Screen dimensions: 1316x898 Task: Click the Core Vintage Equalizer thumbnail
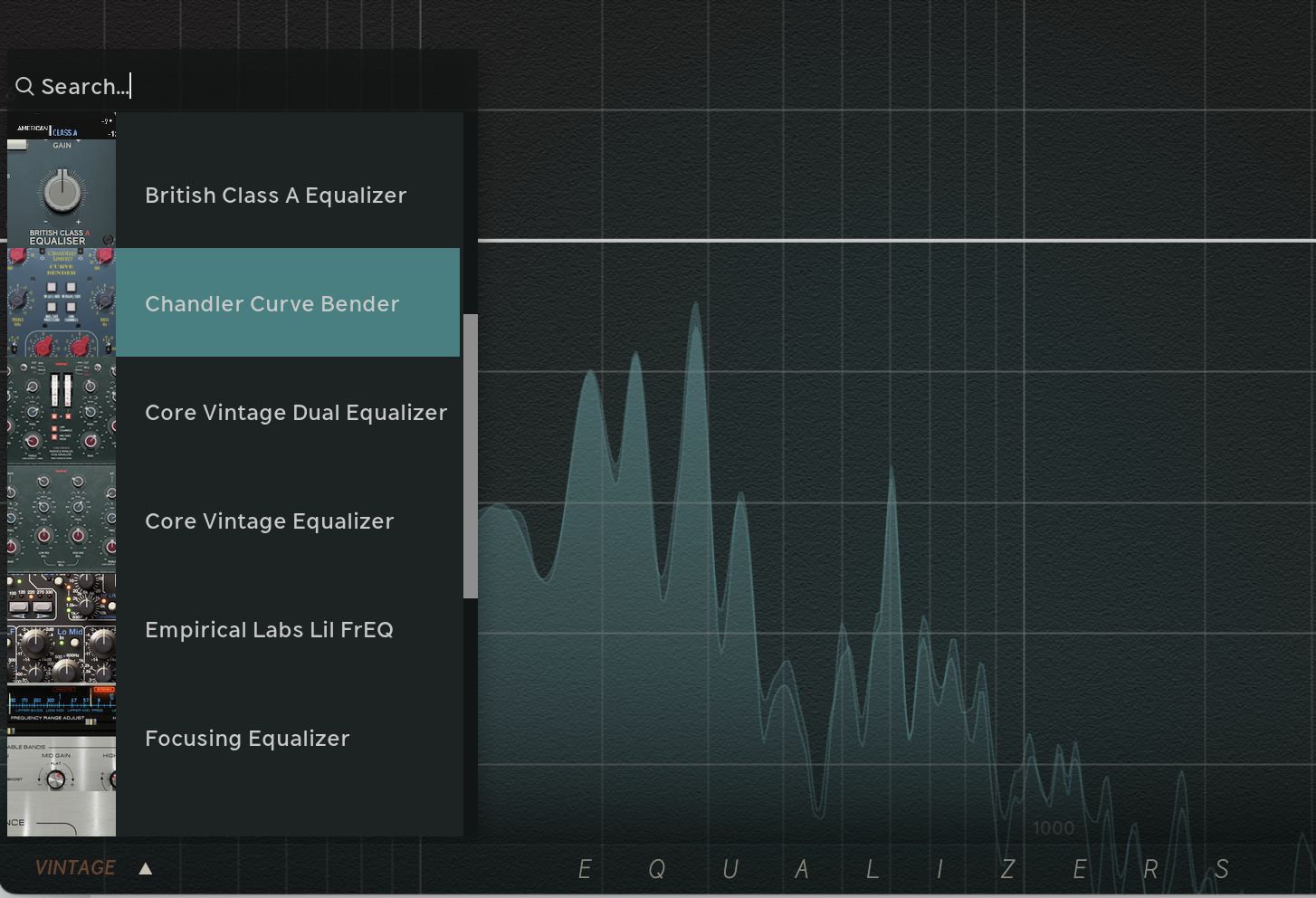pos(61,521)
